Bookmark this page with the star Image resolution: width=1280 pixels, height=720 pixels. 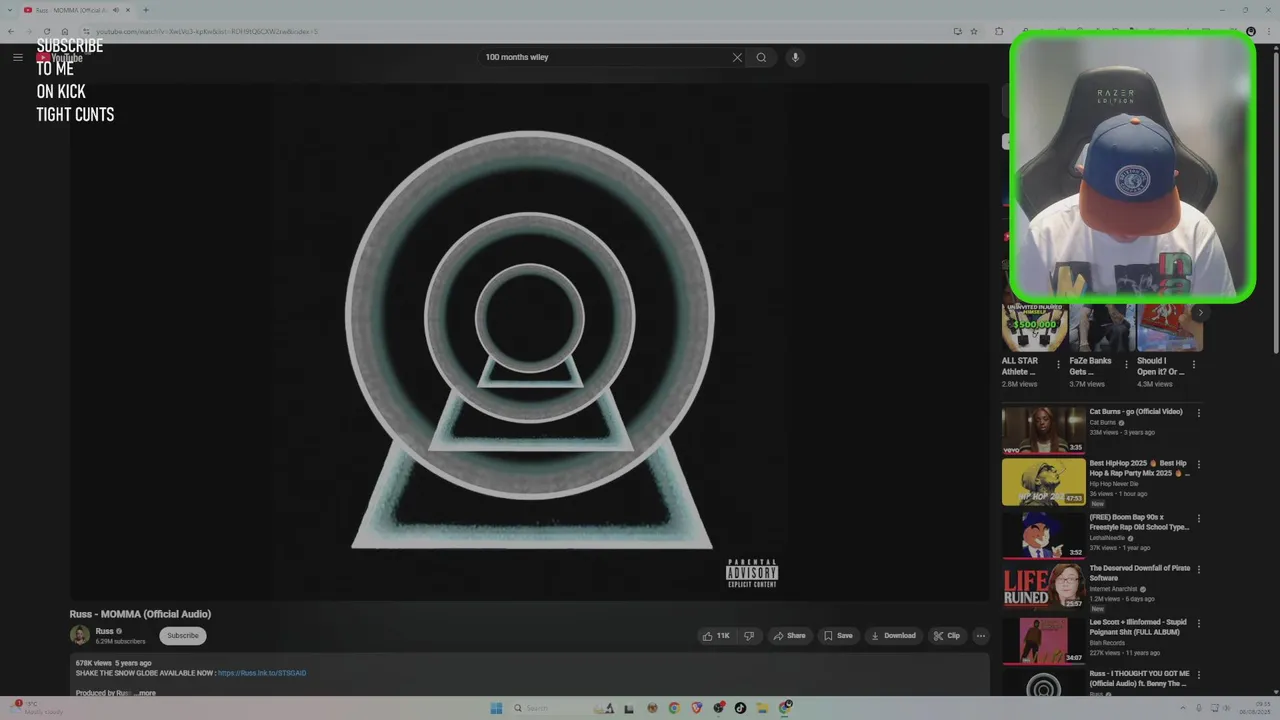coord(974,31)
